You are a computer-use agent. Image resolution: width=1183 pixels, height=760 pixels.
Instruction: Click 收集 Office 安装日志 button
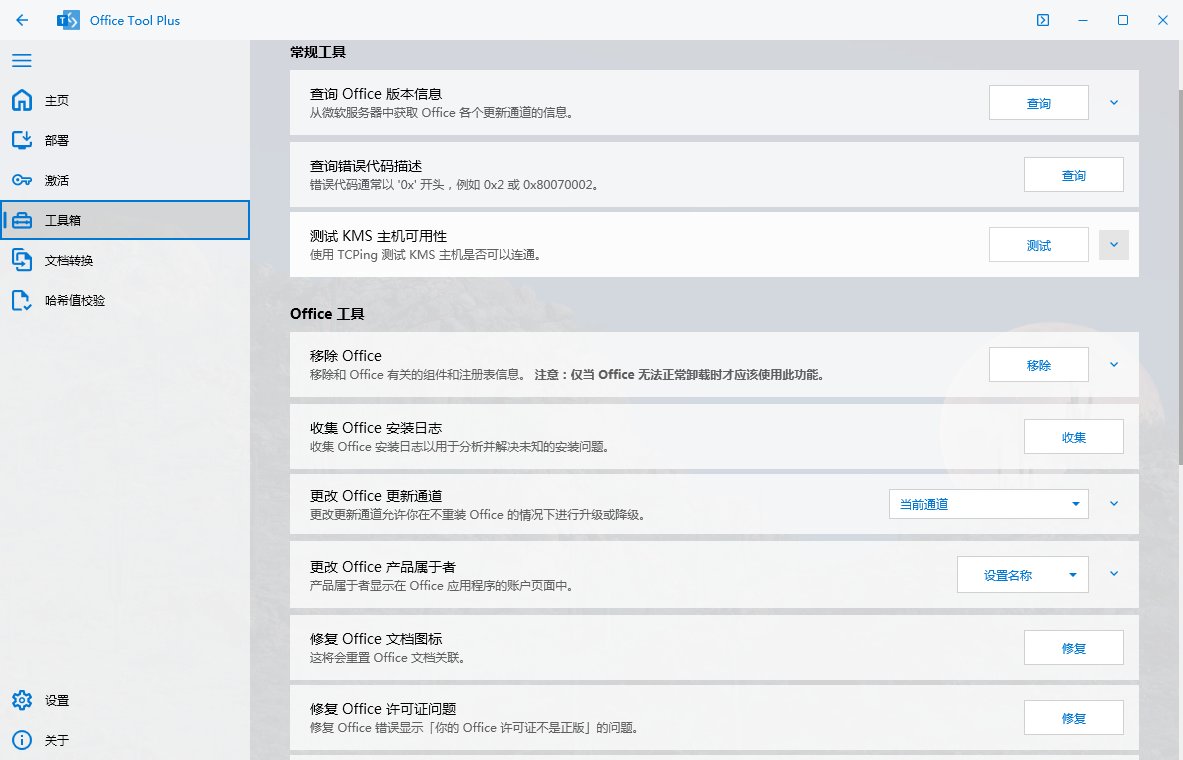[1073, 437]
